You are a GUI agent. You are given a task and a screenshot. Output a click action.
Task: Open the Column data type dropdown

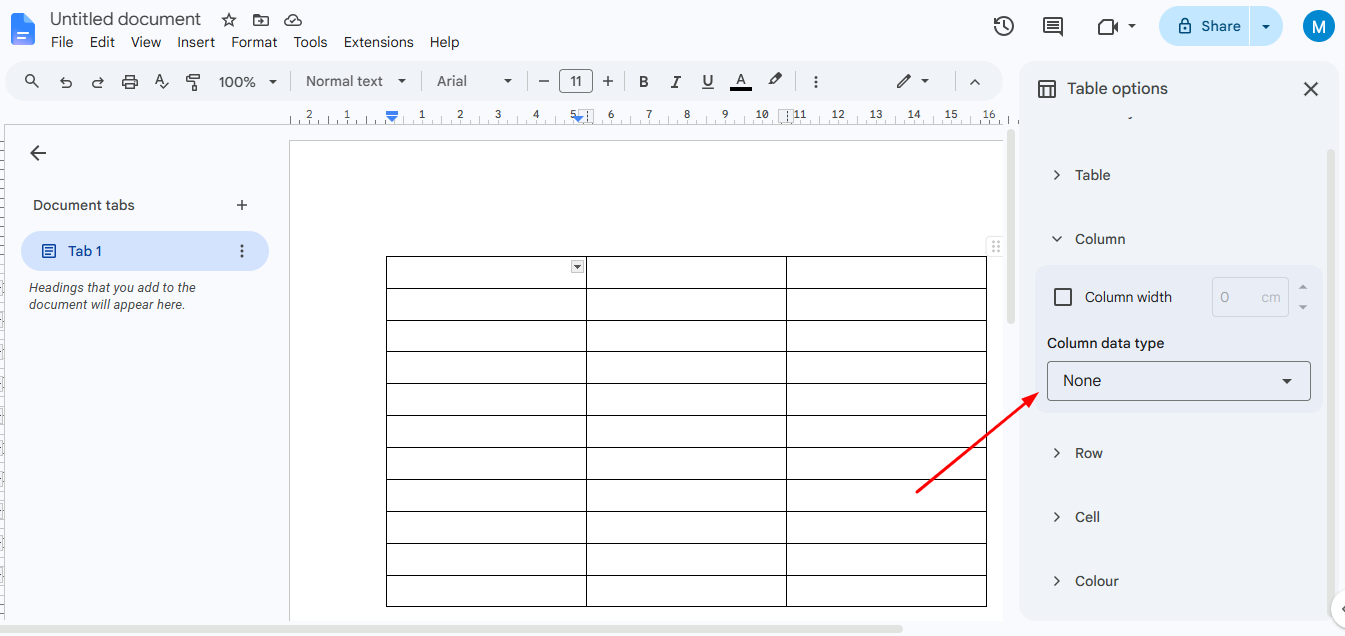tap(1179, 381)
